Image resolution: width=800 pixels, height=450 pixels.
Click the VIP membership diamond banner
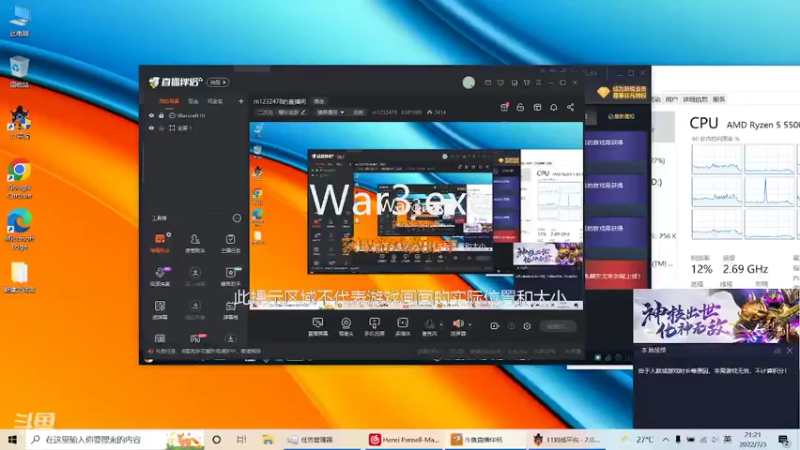tap(622, 92)
